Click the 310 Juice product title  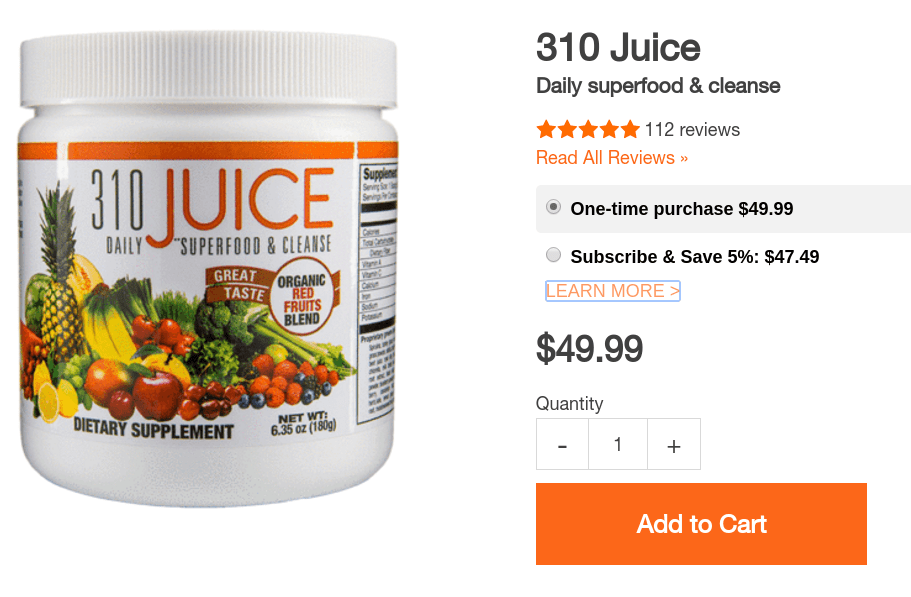point(618,48)
